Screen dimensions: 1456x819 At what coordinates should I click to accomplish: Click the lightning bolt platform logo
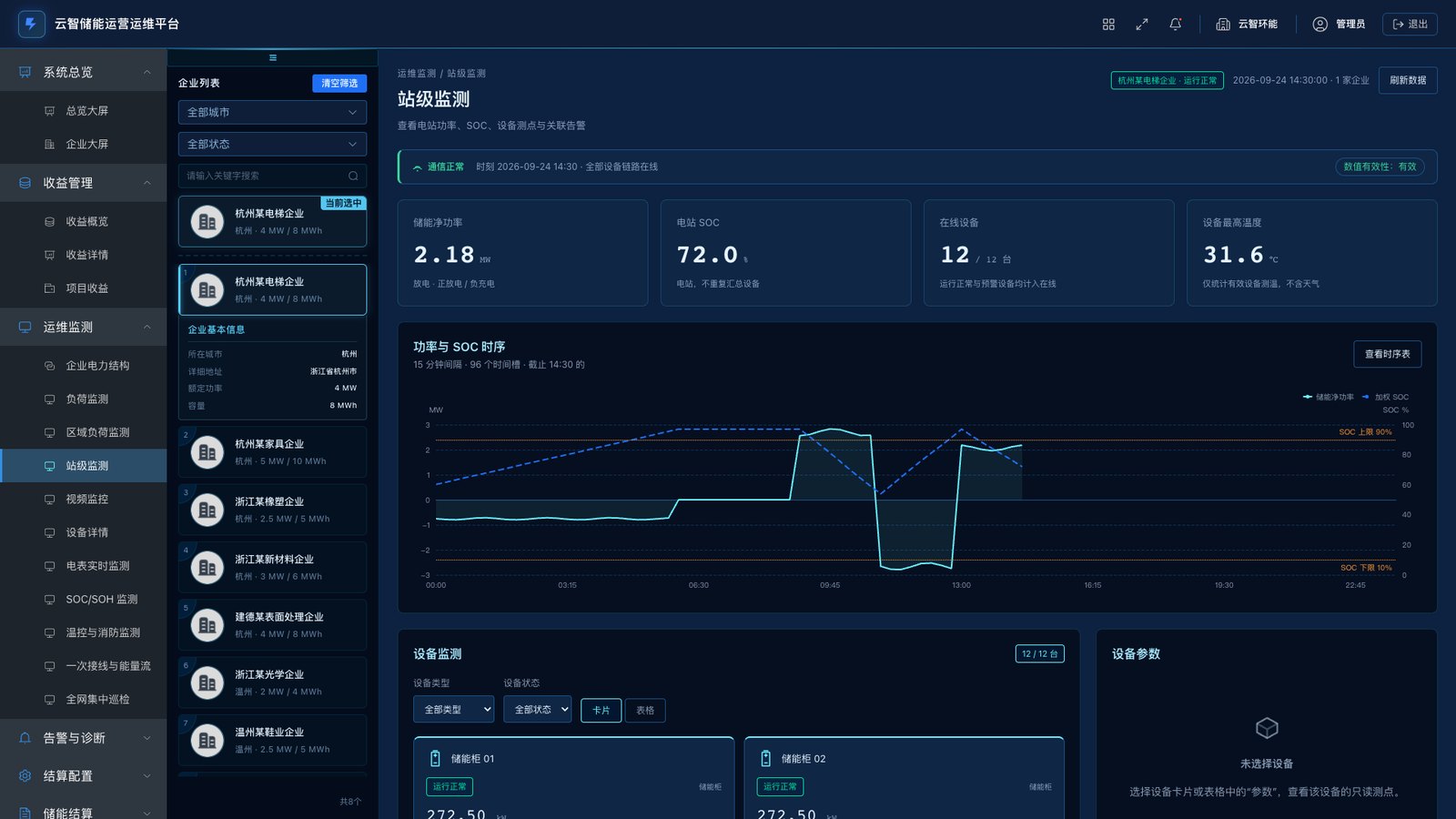[31, 24]
